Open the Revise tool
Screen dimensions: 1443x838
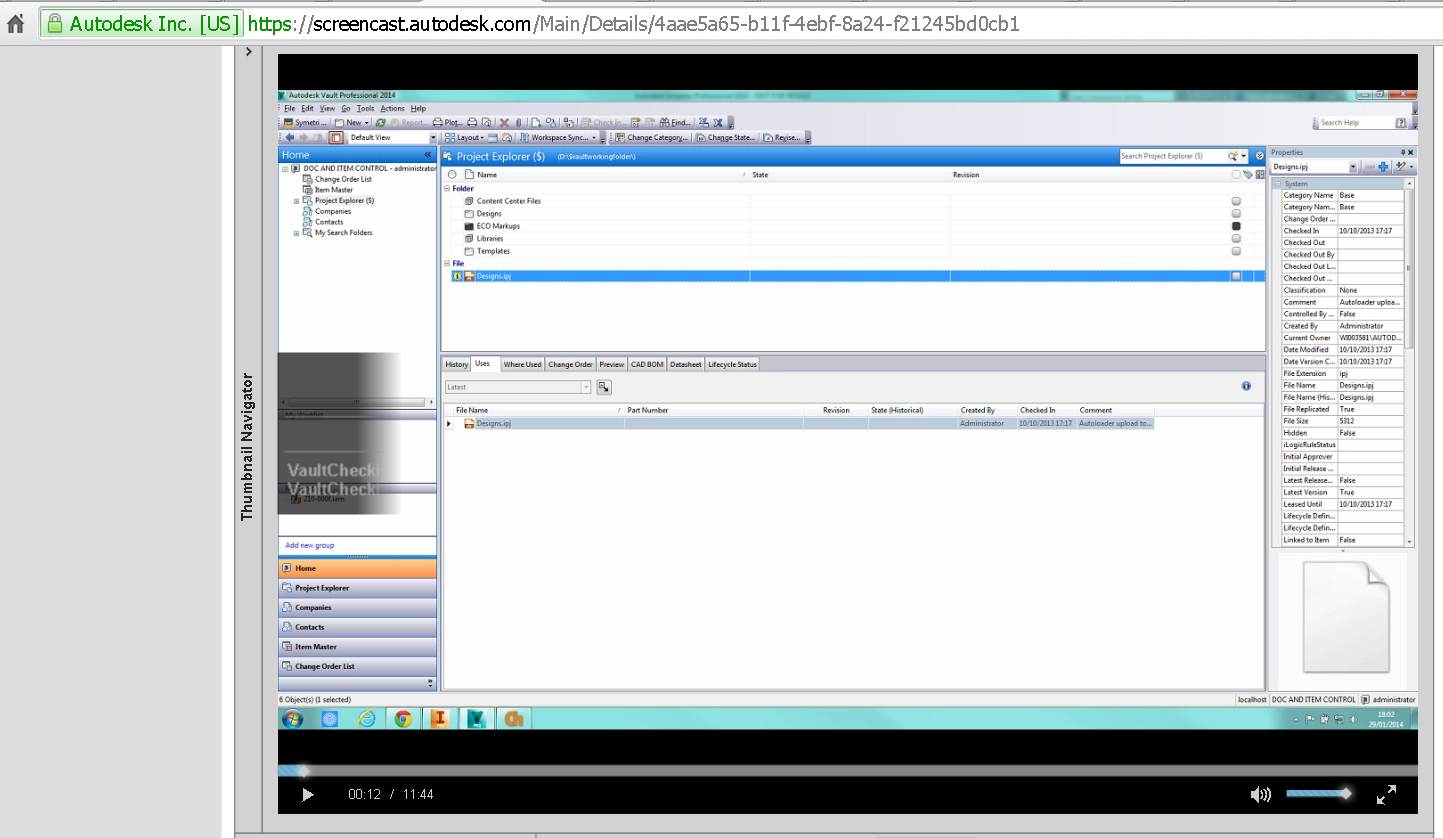coord(782,137)
